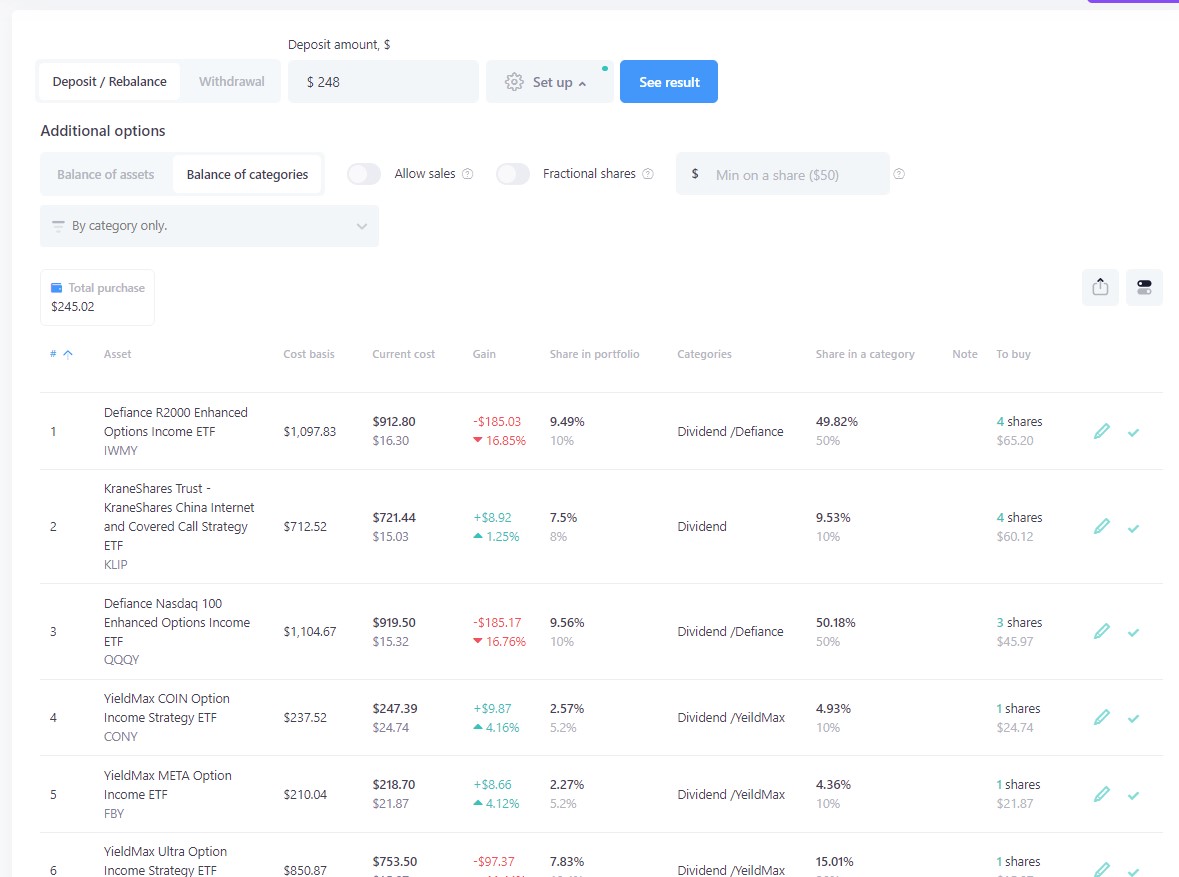Switch to Balance of assets tab
1179x877 pixels.
(x=105, y=174)
